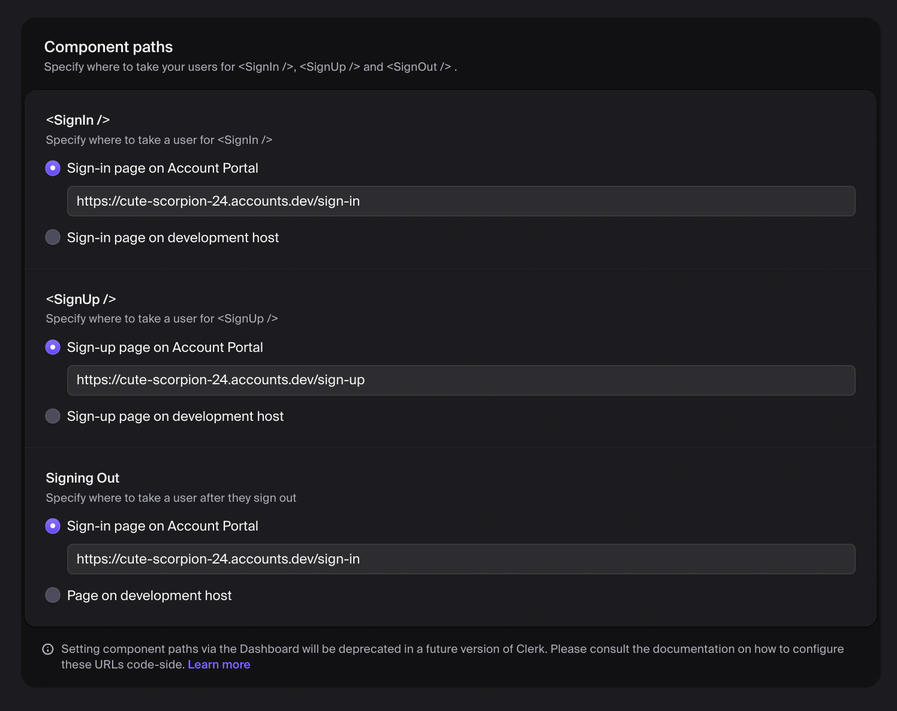Open the Learn more documentation link
Image resolution: width=897 pixels, height=711 pixels.
[x=219, y=663]
